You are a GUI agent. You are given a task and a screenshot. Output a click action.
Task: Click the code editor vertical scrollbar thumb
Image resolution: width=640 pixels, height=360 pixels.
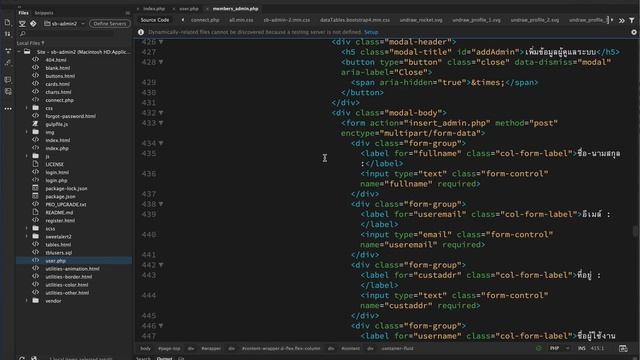click(x=635, y=231)
